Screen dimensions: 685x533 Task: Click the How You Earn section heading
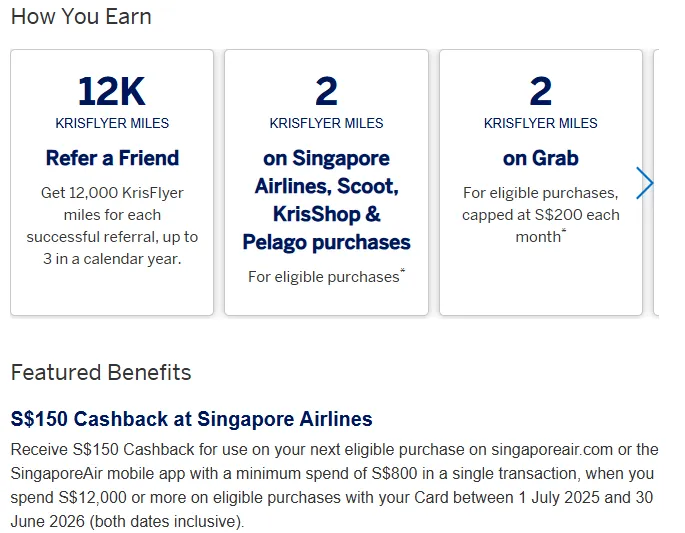(x=81, y=17)
